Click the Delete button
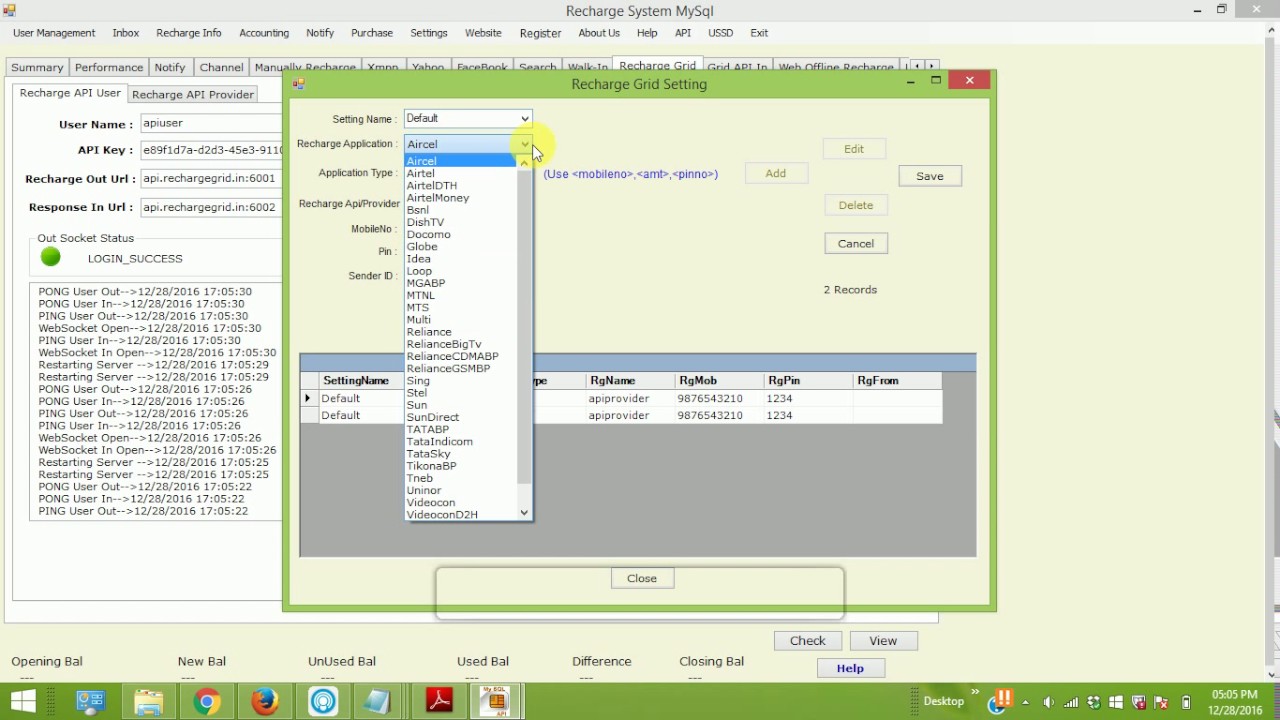 [x=856, y=205]
